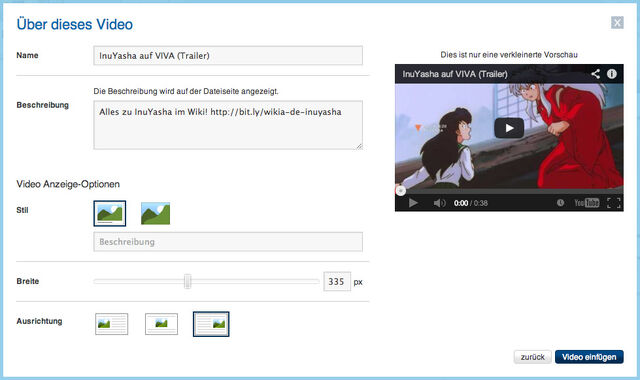Select the style with caption thumbnail
This screenshot has width=640, height=380.
point(110,213)
